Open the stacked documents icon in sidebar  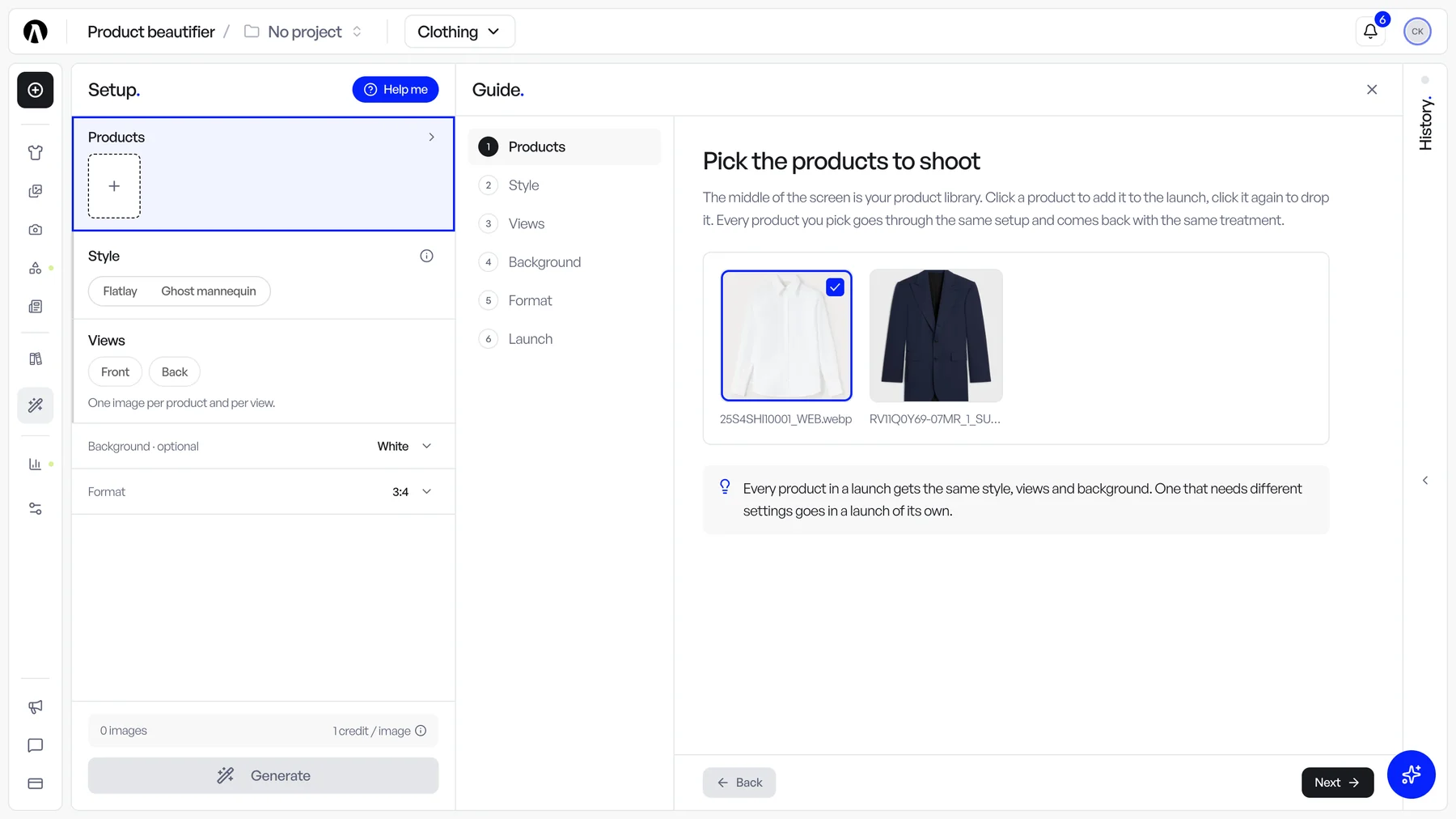coord(36,307)
